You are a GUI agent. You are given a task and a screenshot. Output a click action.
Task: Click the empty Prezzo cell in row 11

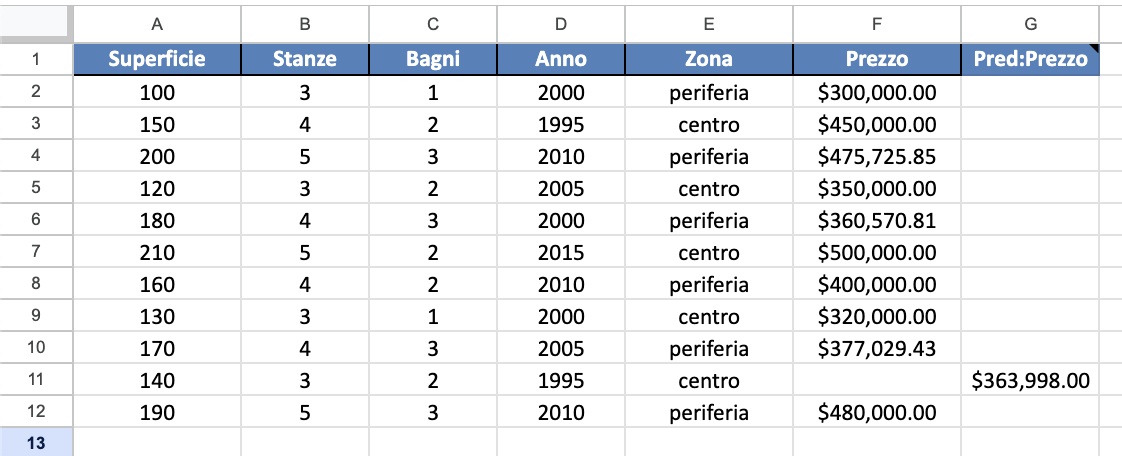point(877,380)
